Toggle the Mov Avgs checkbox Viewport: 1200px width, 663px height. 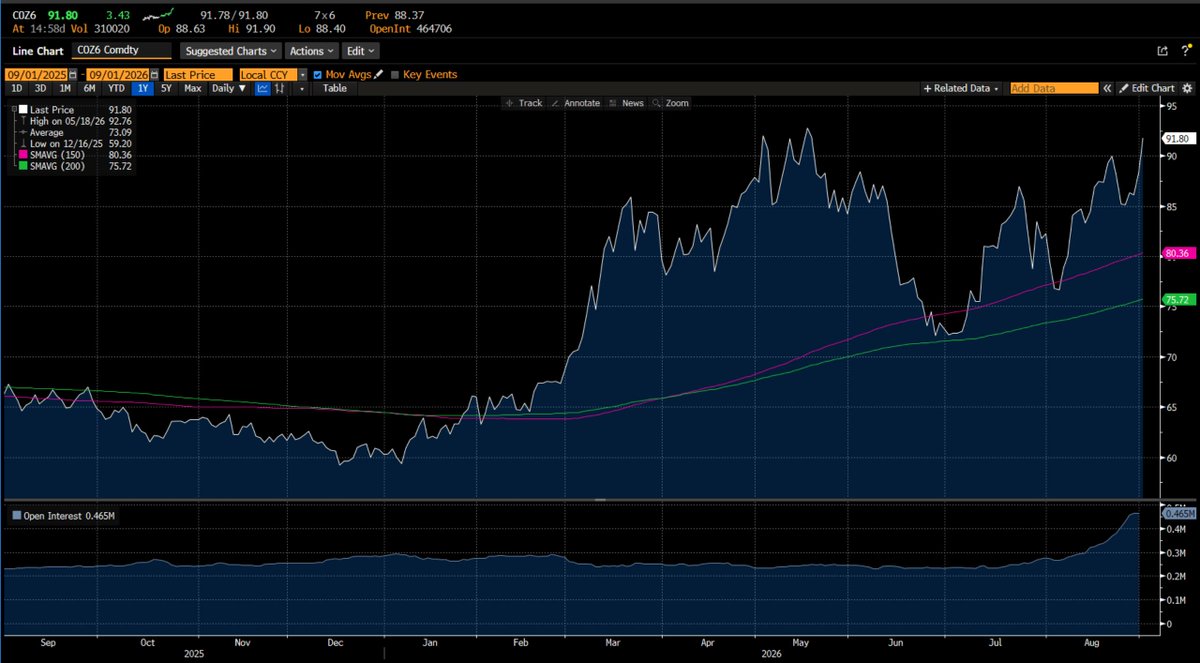click(317, 75)
